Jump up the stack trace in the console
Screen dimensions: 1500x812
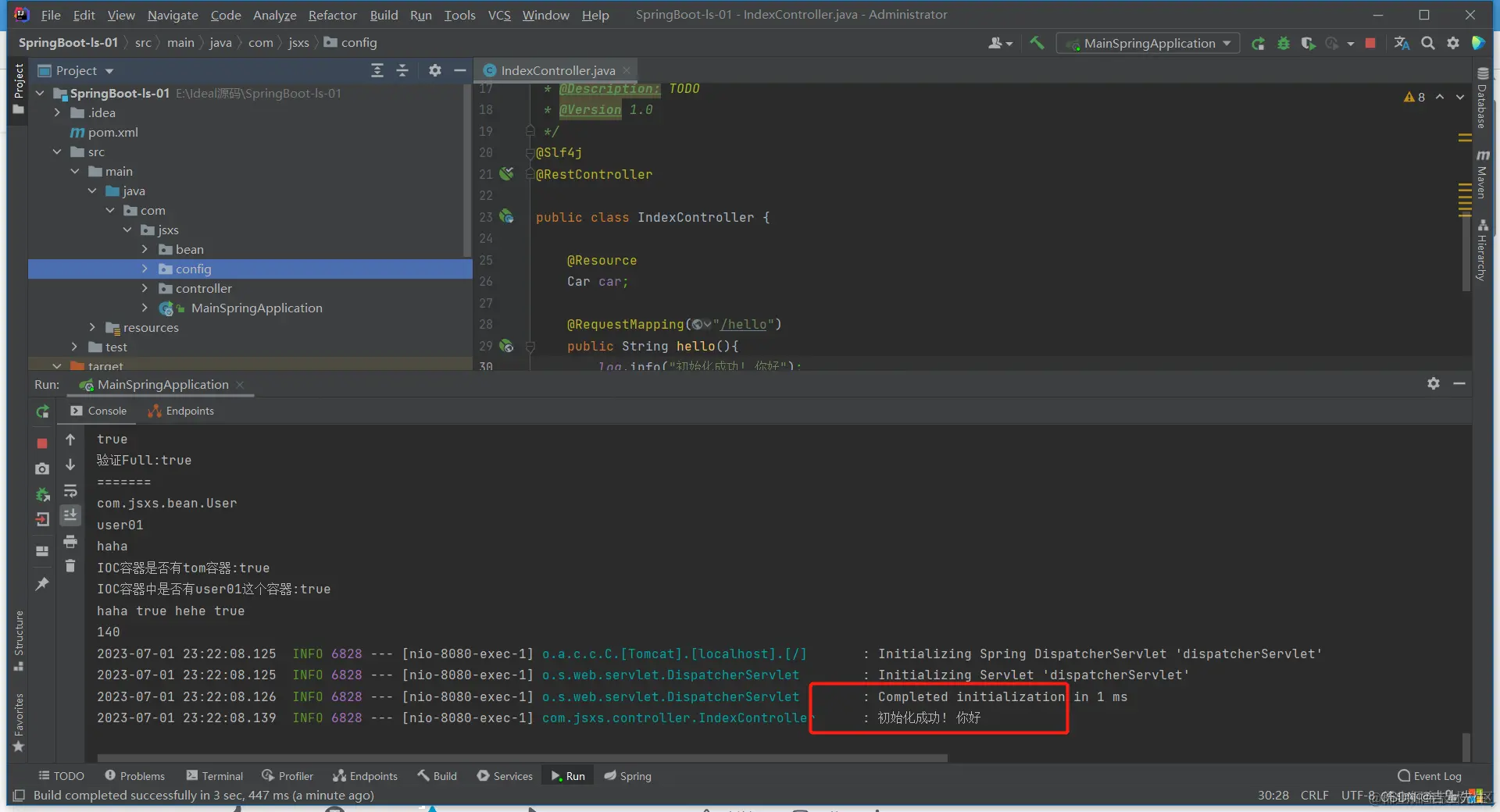[70, 440]
